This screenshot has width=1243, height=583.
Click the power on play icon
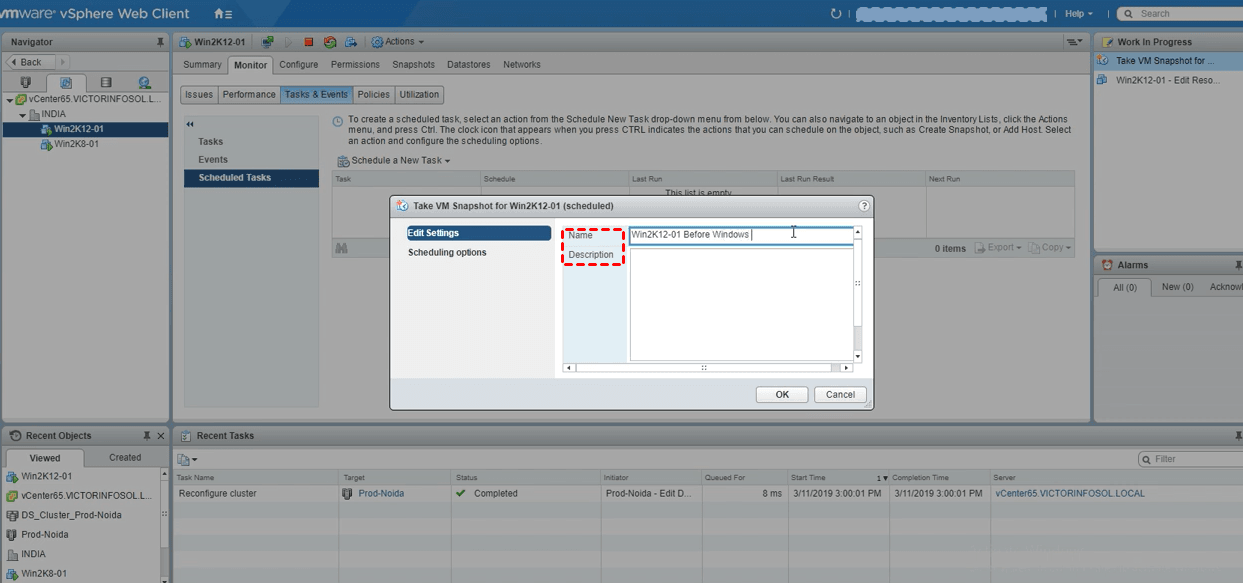[x=289, y=42]
